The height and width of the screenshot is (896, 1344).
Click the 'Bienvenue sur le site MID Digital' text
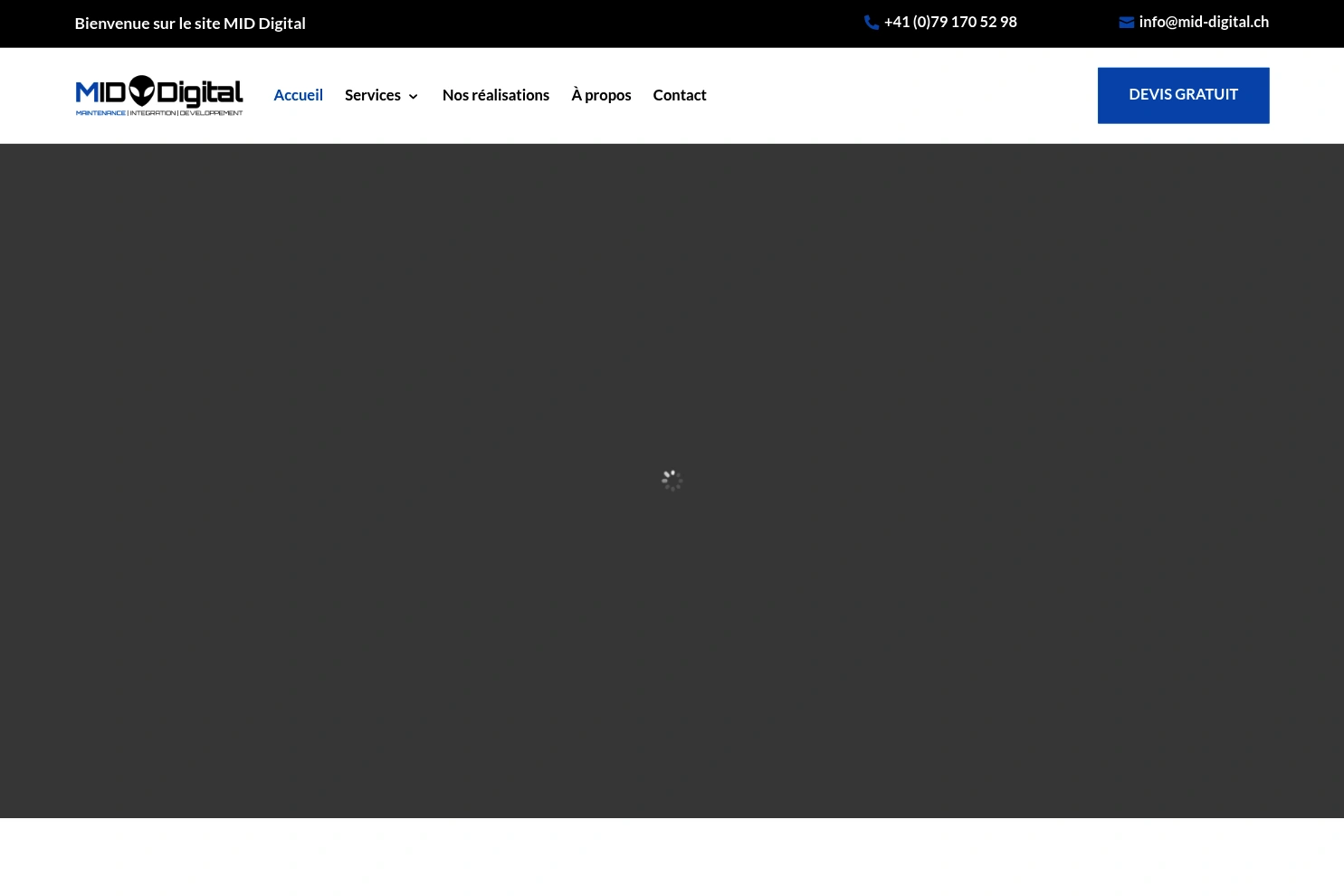pos(189,23)
